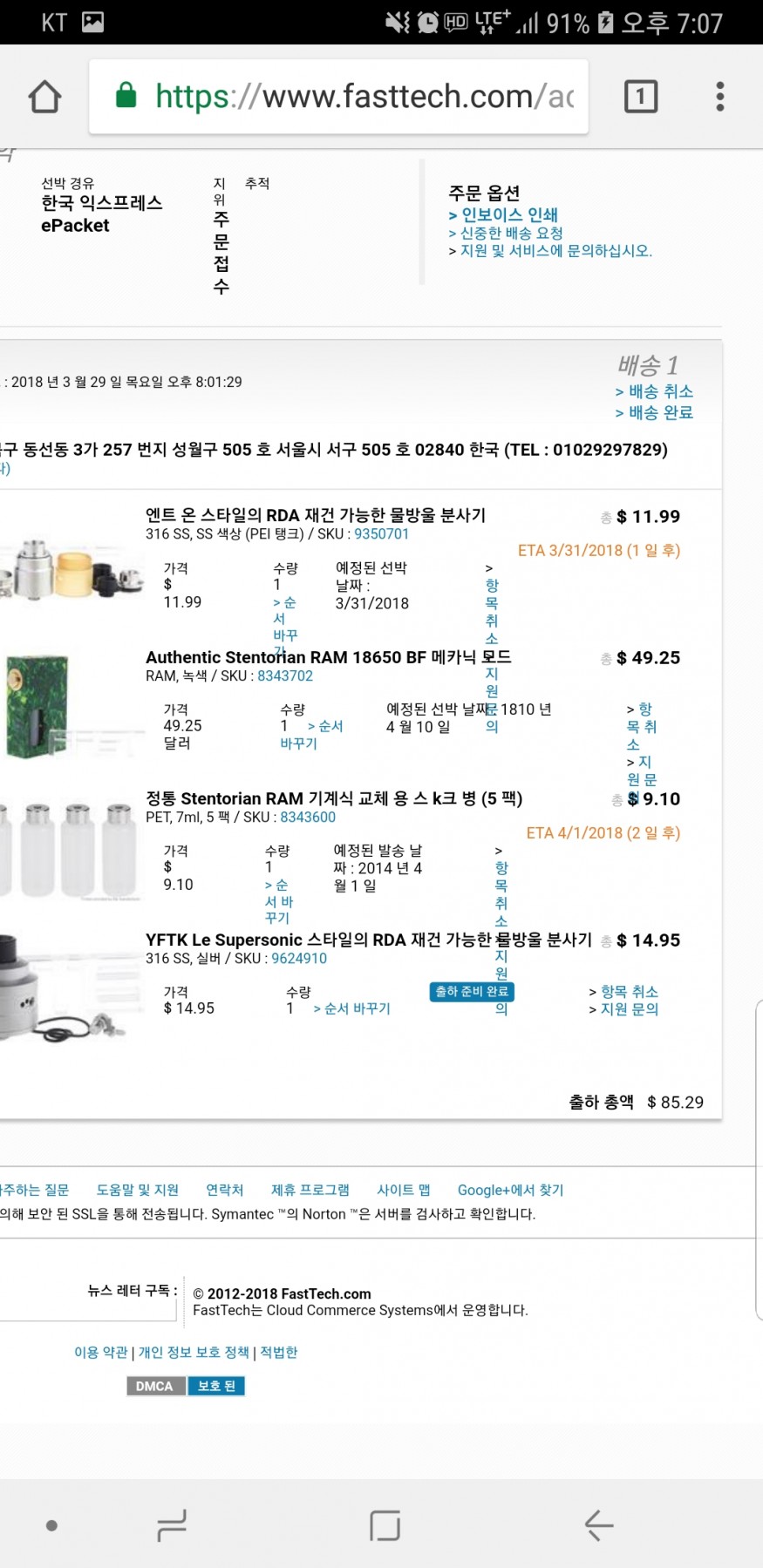Open SKU 9350701 product link
This screenshot has width=763, height=1568.
pyautogui.click(x=381, y=533)
